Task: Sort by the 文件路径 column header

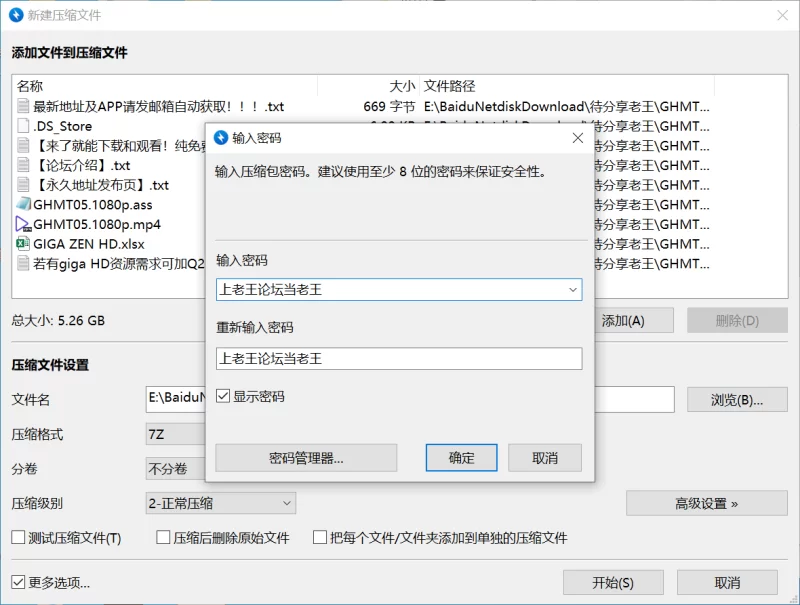Action: pos(567,86)
